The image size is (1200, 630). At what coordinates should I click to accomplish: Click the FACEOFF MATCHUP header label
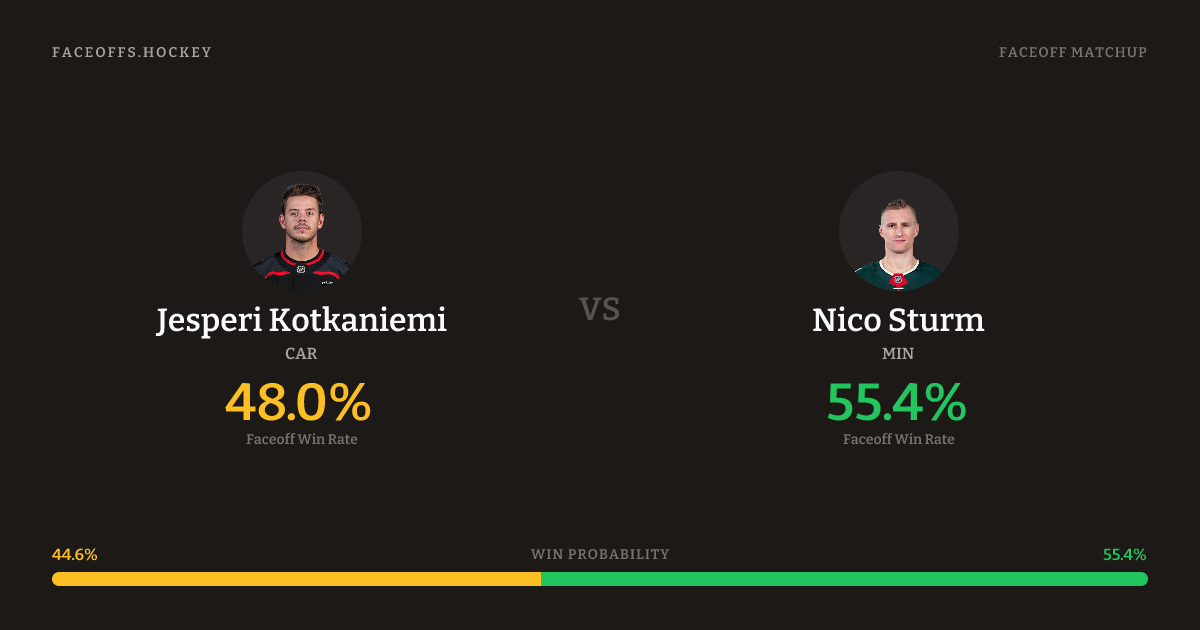pyautogui.click(x=1072, y=52)
